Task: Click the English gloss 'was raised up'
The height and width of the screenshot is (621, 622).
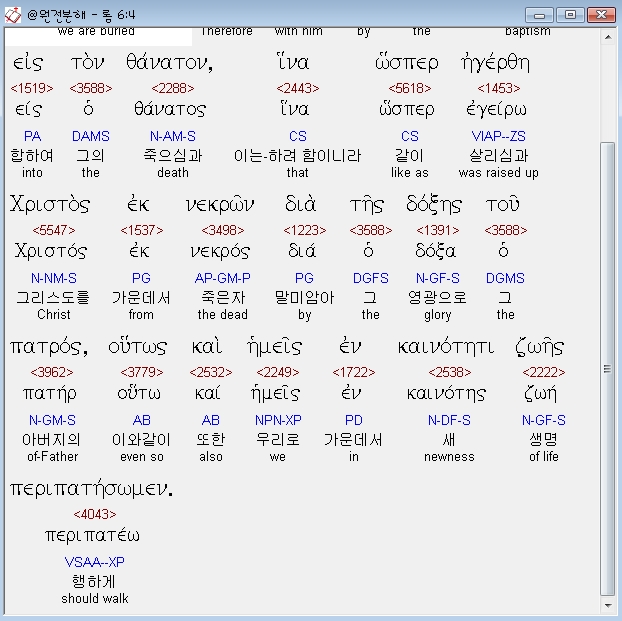Action: tap(499, 173)
